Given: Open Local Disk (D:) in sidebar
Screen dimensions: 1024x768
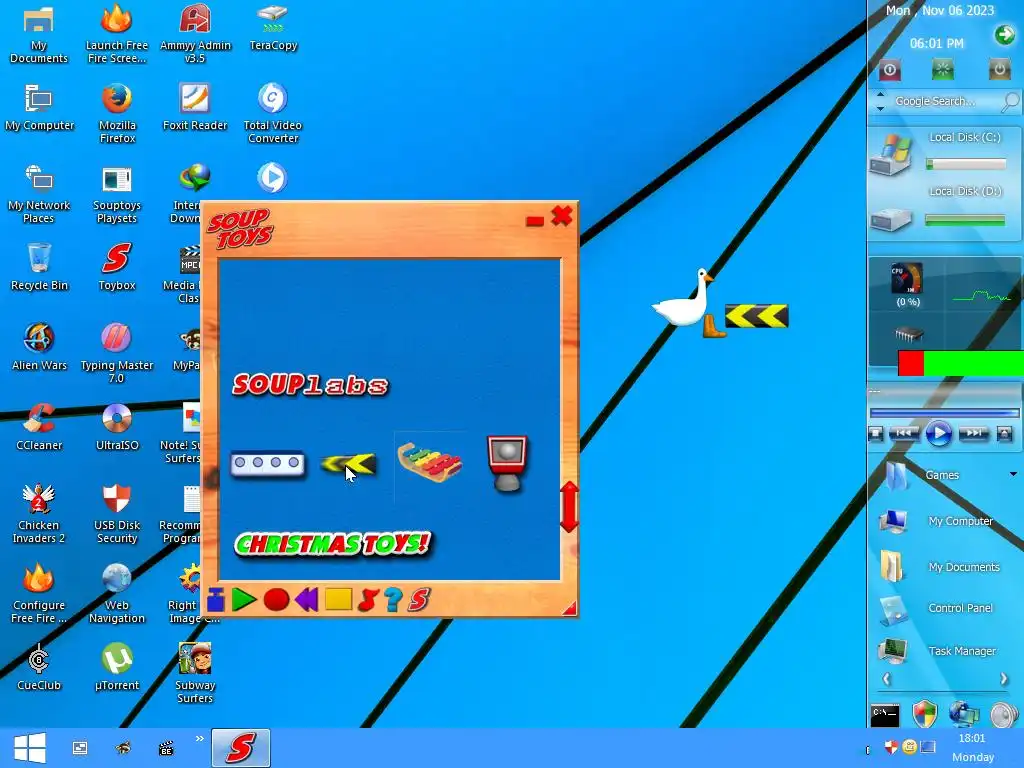Looking at the screenshot, I should 944,210.
